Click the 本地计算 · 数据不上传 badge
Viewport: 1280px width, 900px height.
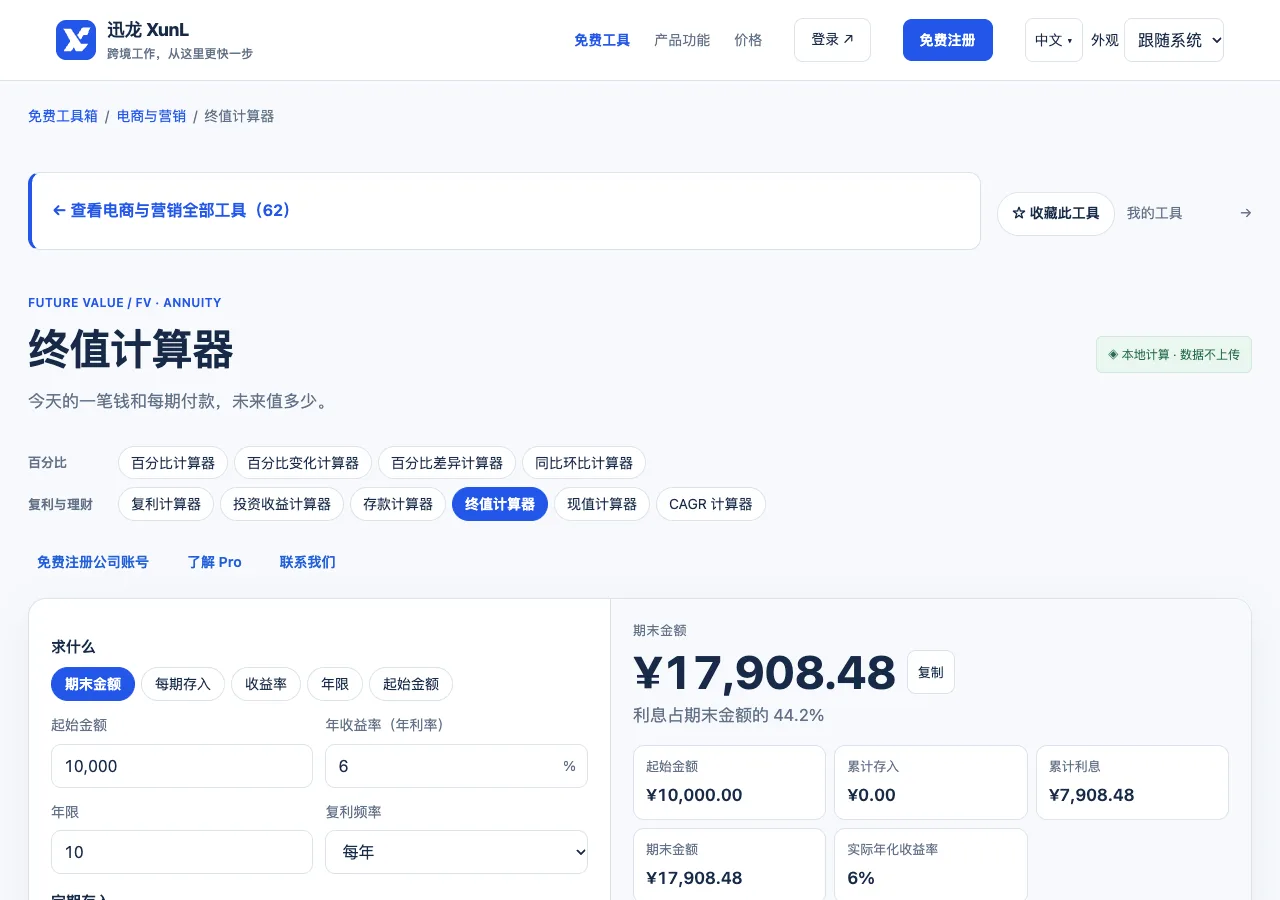click(x=1174, y=355)
